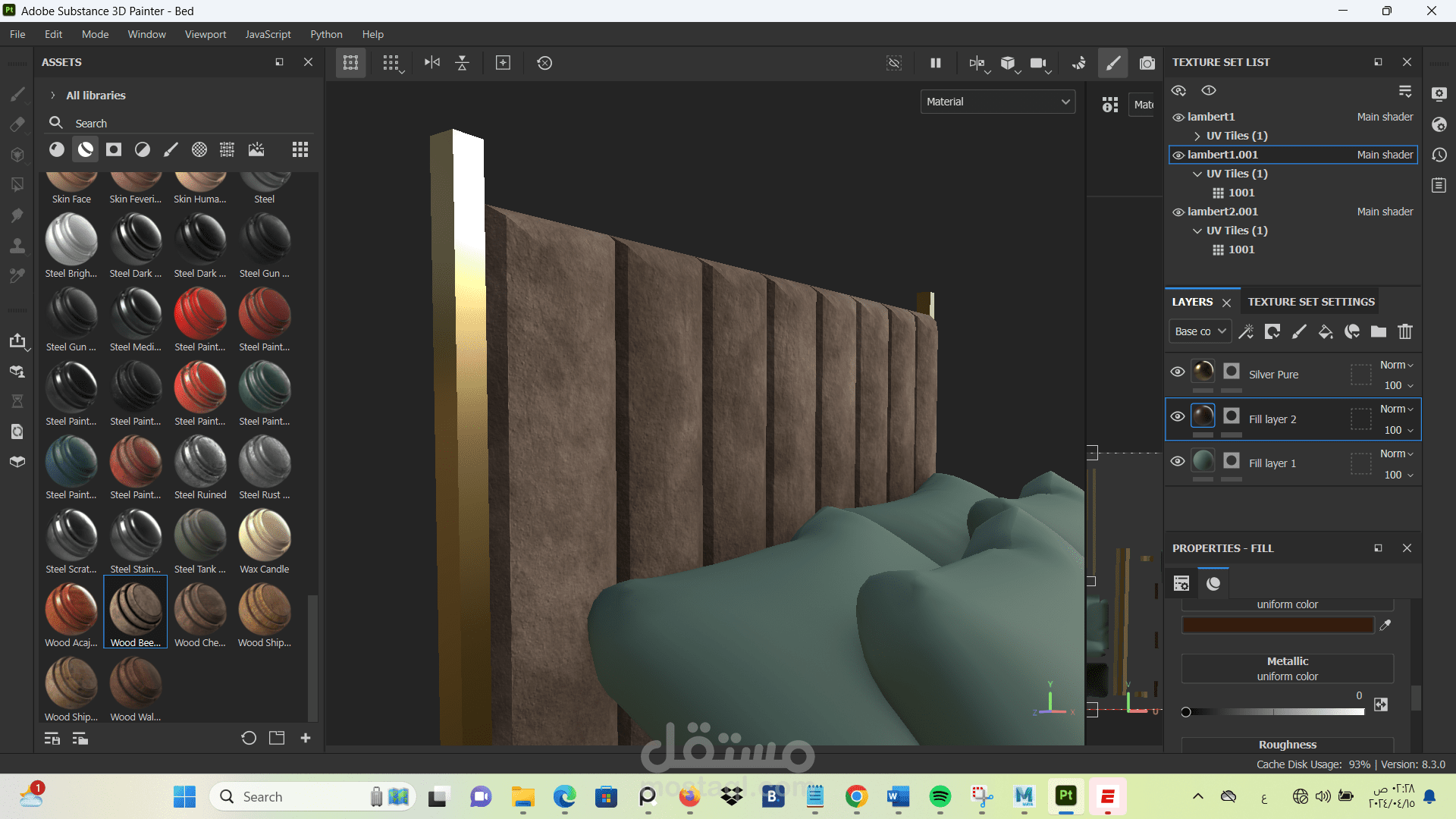Hide the Silver Pure layer
Image resolution: width=1456 pixels, height=819 pixels.
1177,372
